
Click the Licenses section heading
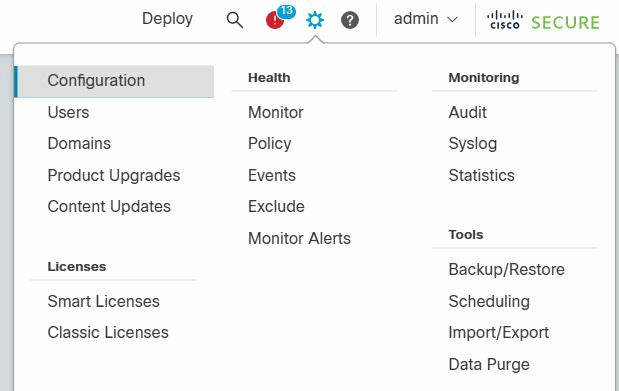pos(77,267)
